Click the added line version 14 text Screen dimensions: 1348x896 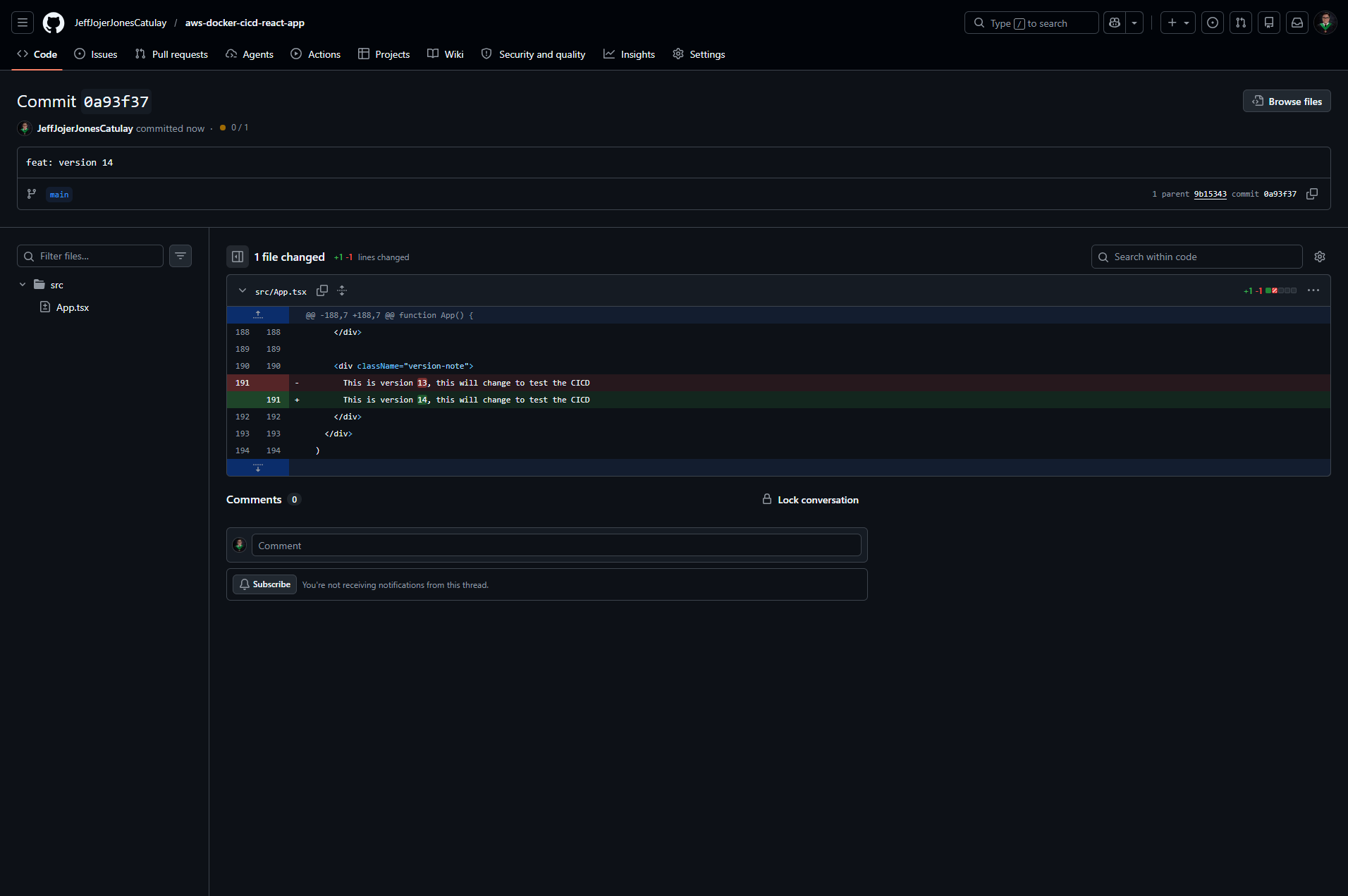click(x=466, y=400)
